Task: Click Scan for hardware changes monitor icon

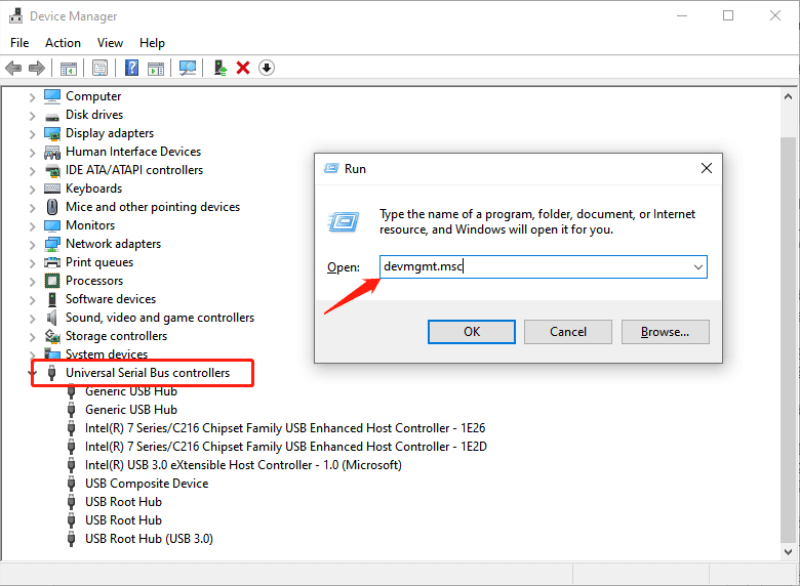Action: 187,68
